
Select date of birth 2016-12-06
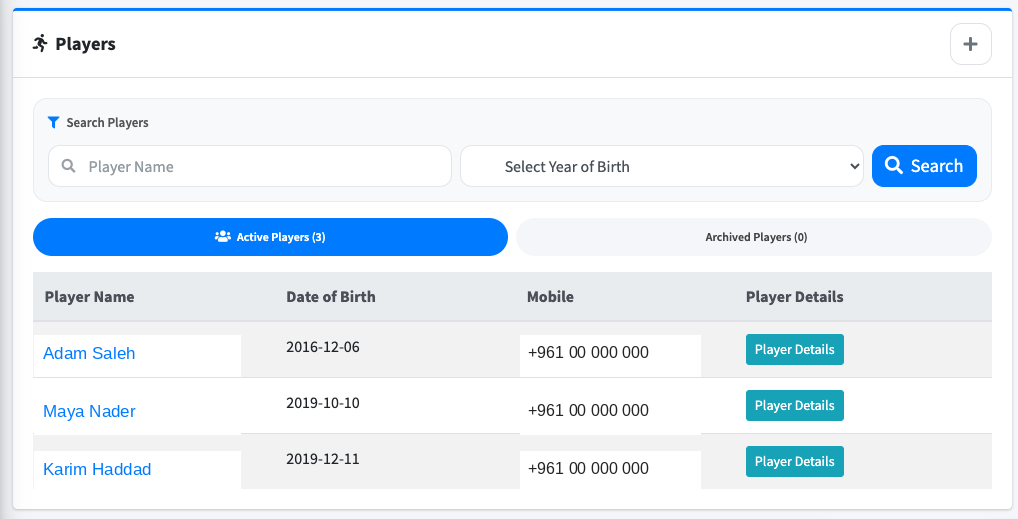pyautogui.click(x=323, y=347)
